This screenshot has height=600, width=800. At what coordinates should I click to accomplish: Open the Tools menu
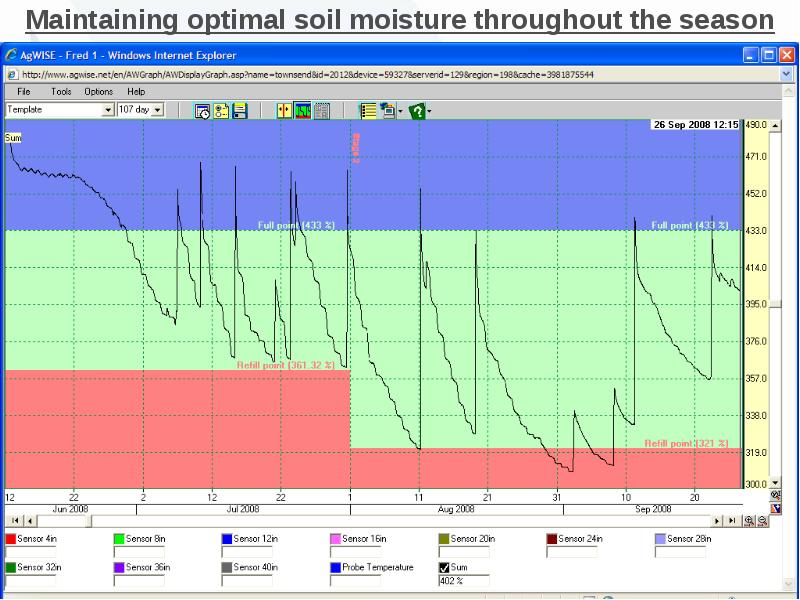point(61,91)
